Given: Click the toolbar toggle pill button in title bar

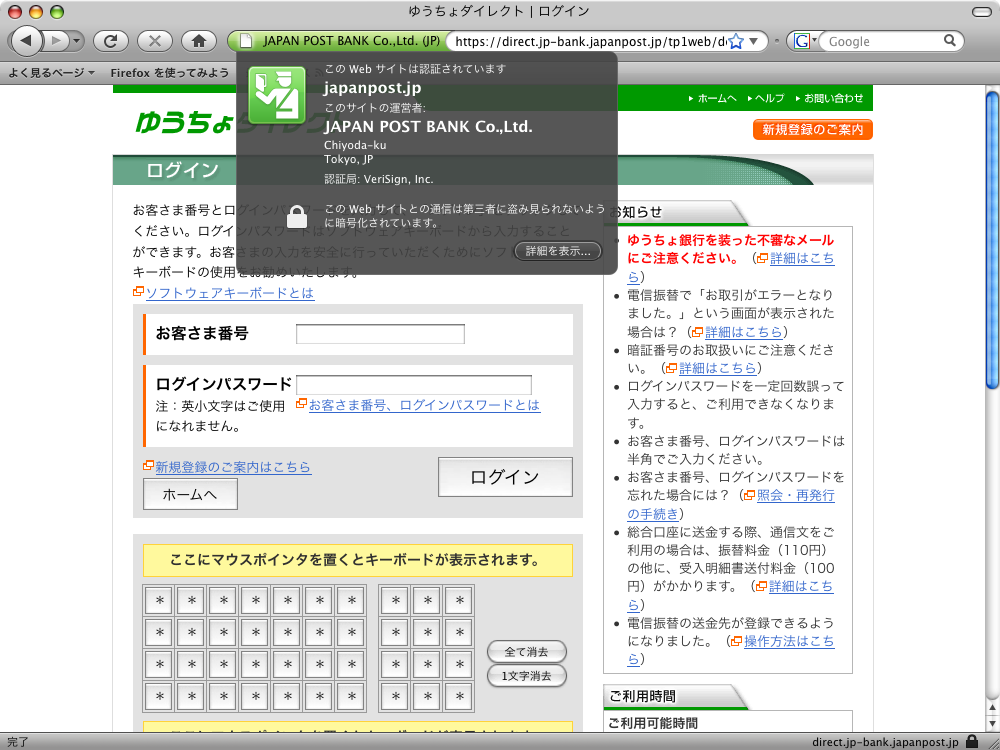Looking at the screenshot, I should [x=982, y=11].
